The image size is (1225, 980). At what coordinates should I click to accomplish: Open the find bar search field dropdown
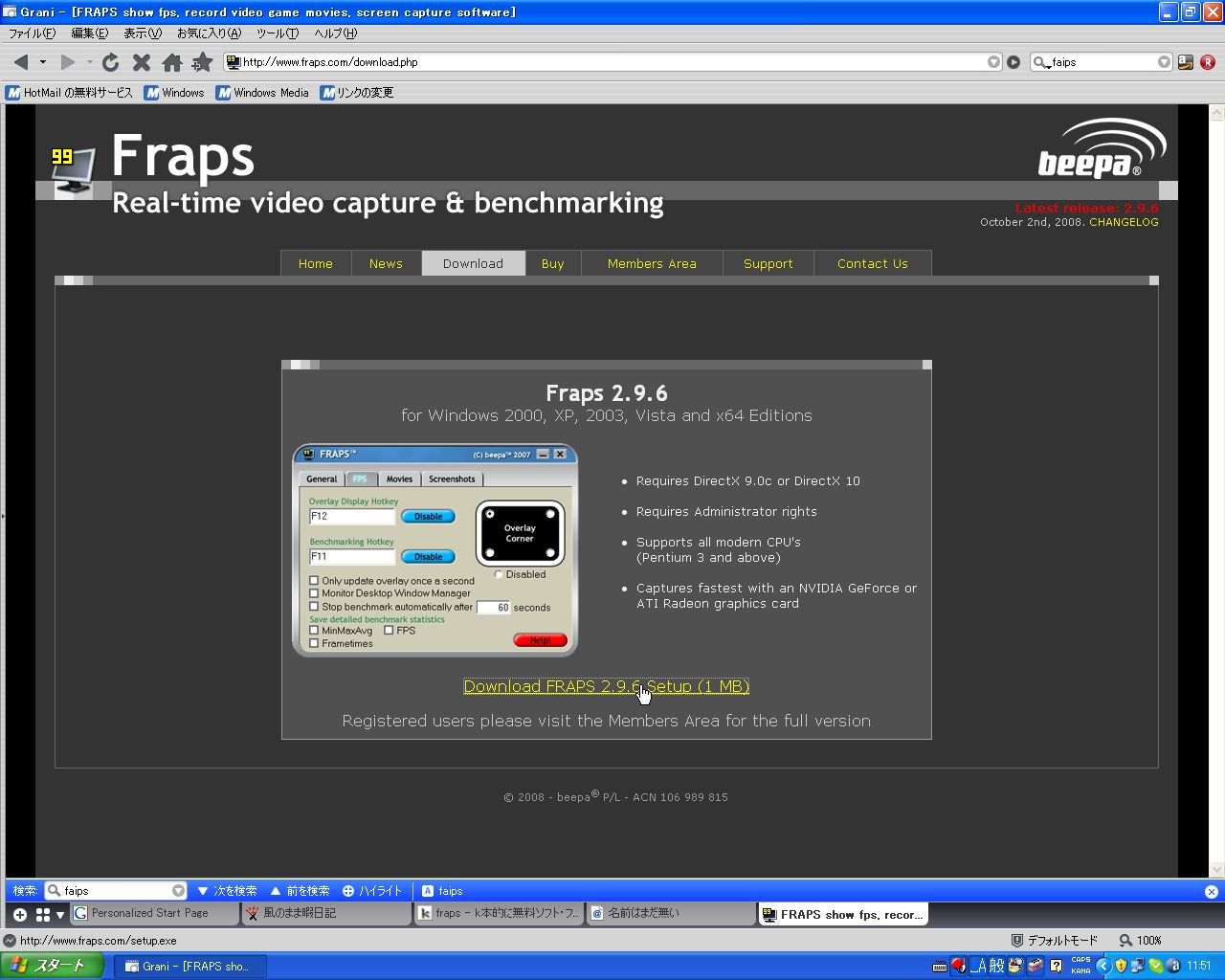(178, 891)
